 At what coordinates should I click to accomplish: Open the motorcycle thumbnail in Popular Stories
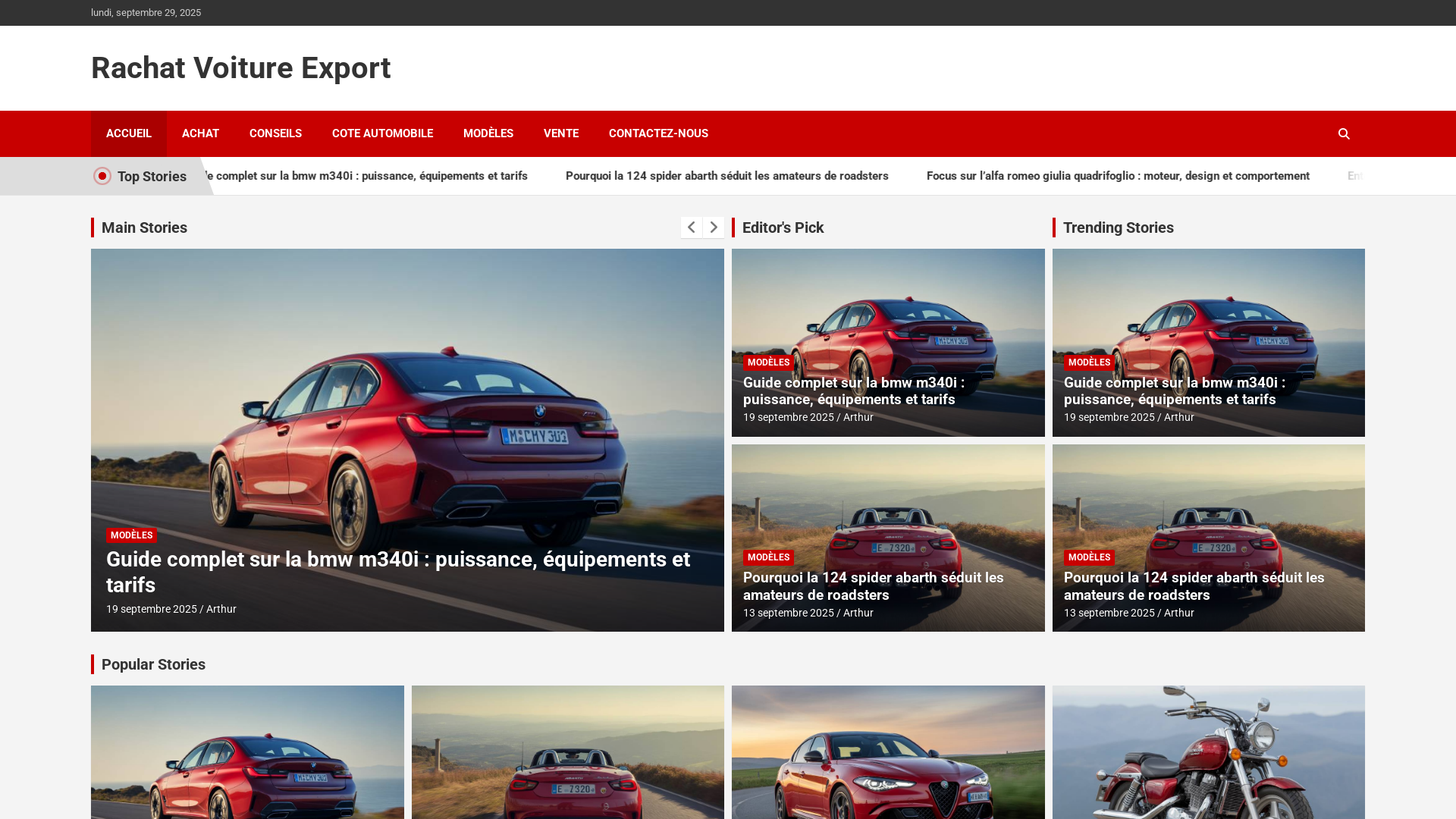click(x=1208, y=751)
